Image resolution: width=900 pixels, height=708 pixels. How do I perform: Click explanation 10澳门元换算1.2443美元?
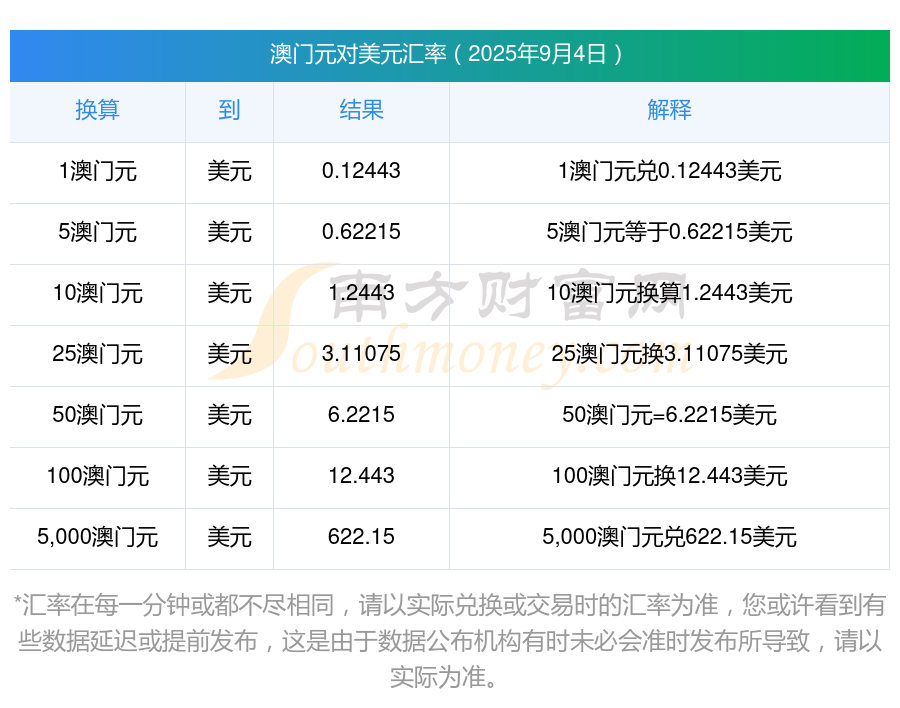669,293
